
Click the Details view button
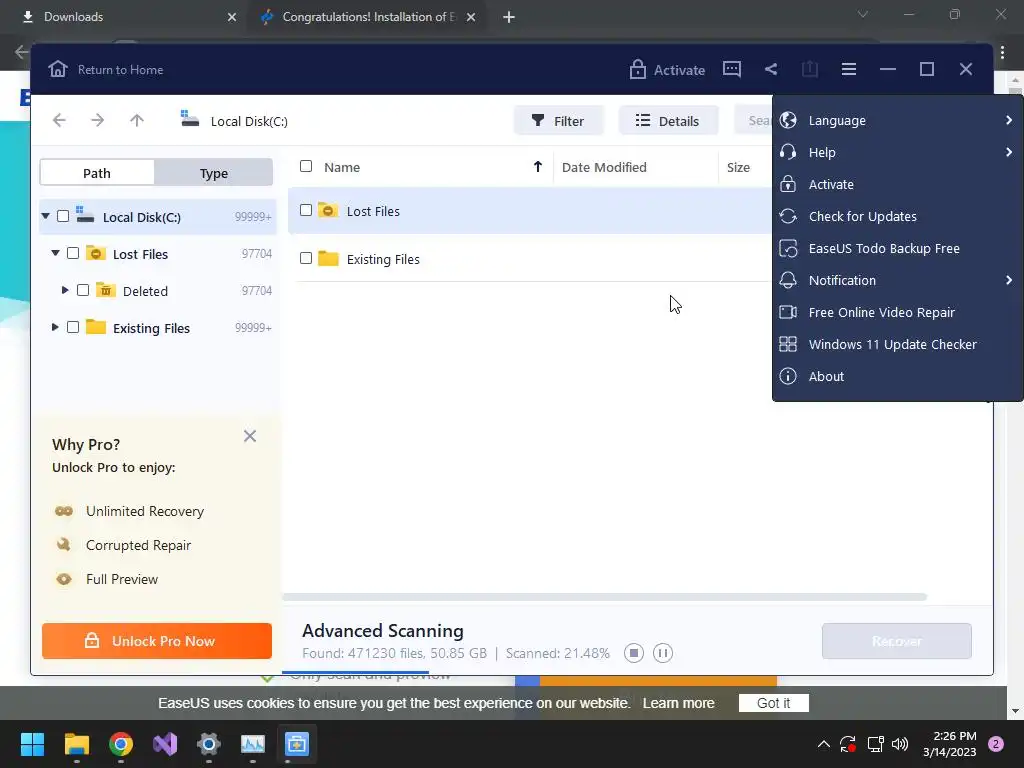[668, 121]
